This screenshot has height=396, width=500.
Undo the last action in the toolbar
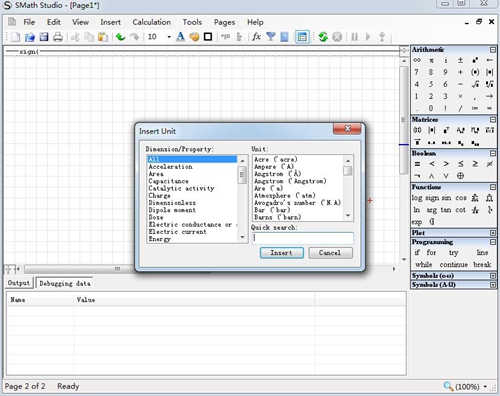point(120,37)
